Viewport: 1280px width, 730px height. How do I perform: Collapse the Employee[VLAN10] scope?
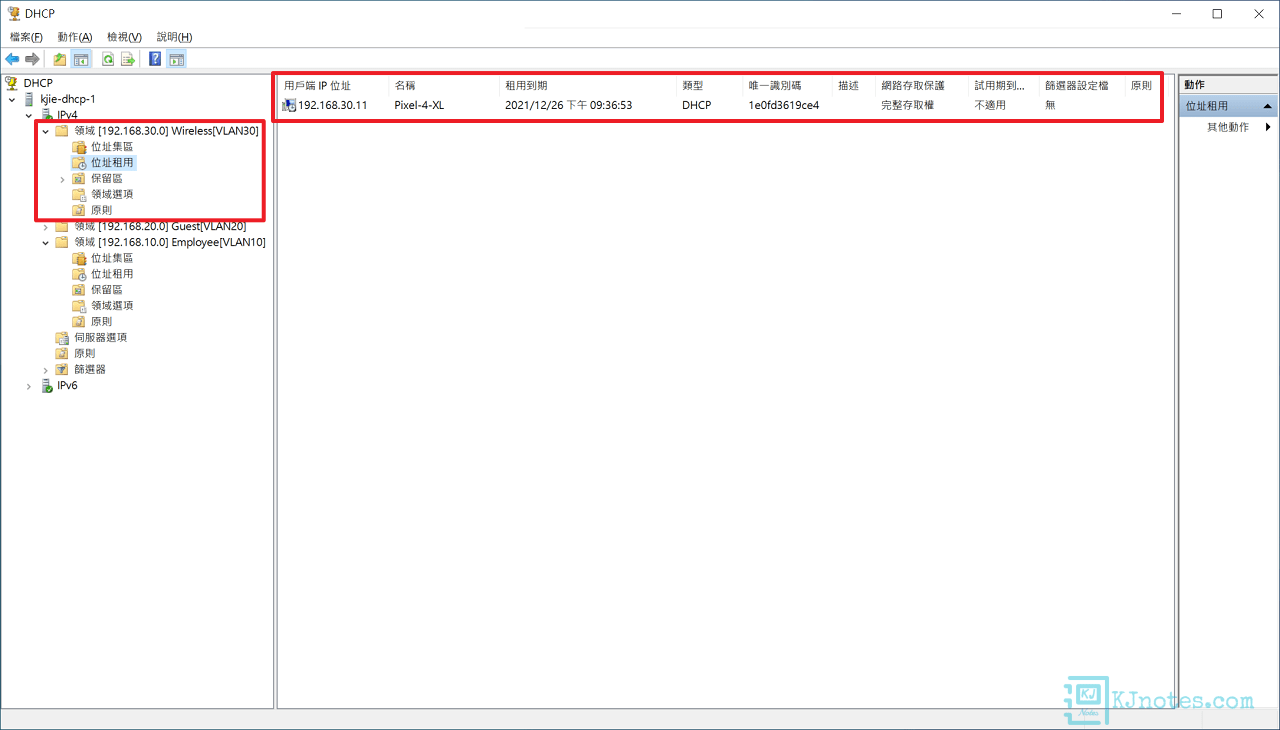click(x=46, y=242)
